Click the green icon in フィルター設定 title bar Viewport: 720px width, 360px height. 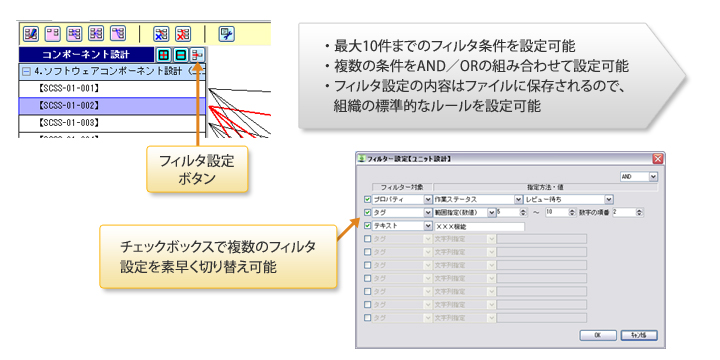362,159
